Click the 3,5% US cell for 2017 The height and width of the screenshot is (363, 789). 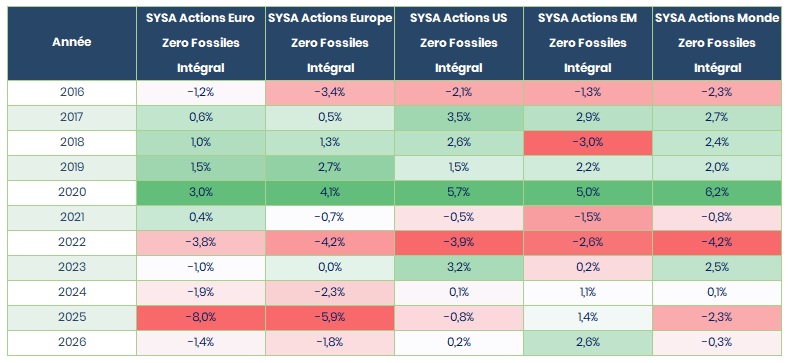click(459, 117)
